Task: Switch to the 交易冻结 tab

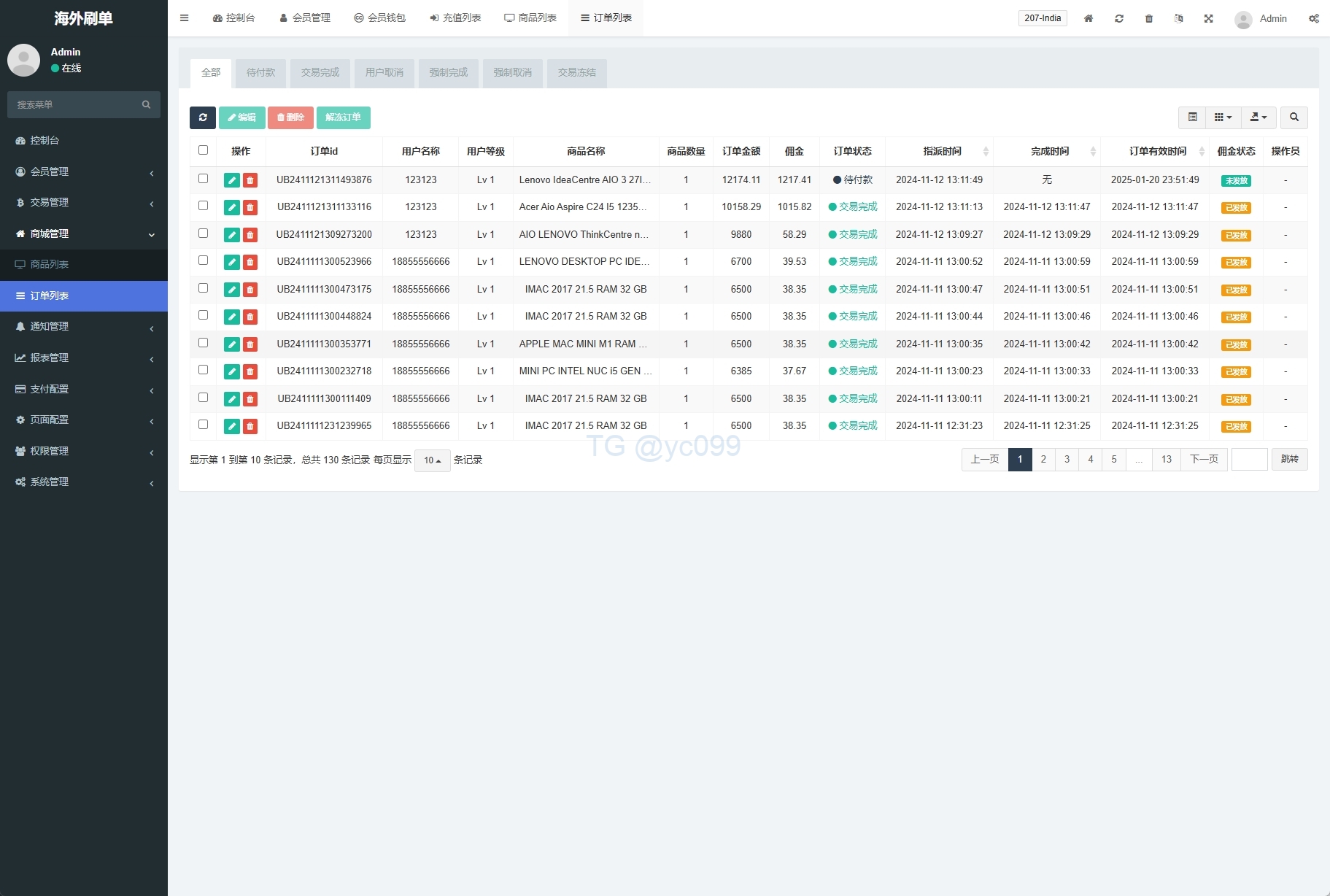Action: pos(576,73)
